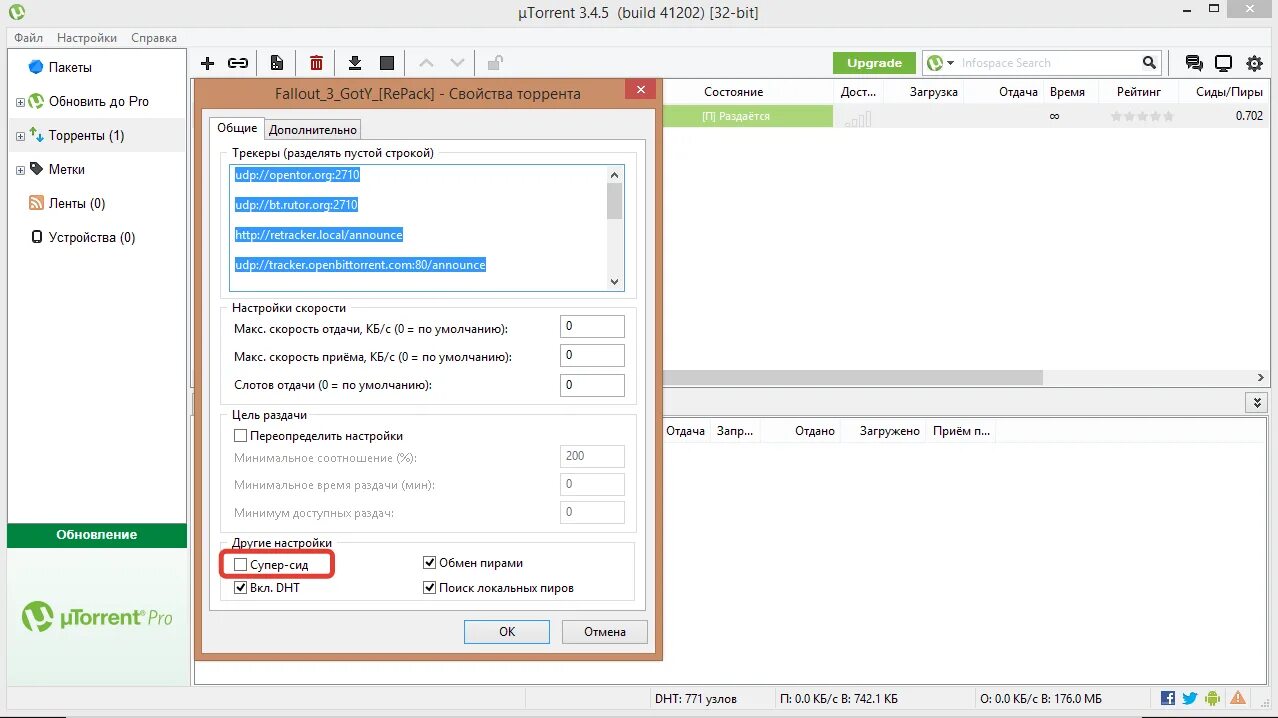Click the Сиды/Пиры column header
Viewport: 1278px width, 718px height.
click(1228, 92)
